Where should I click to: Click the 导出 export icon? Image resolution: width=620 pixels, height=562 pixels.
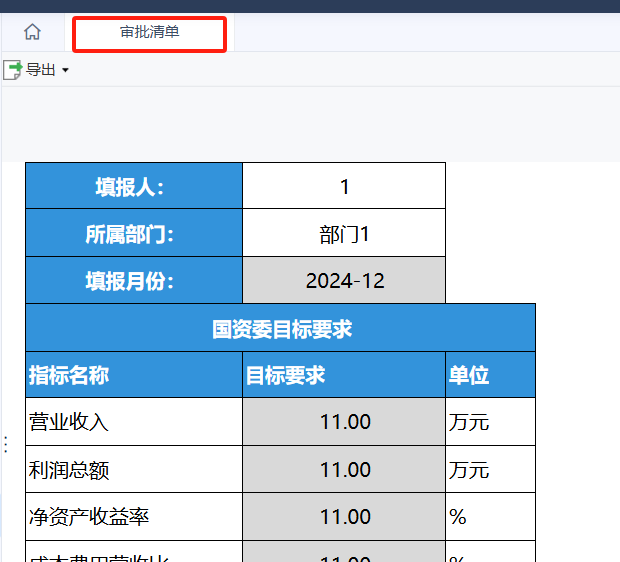13,70
